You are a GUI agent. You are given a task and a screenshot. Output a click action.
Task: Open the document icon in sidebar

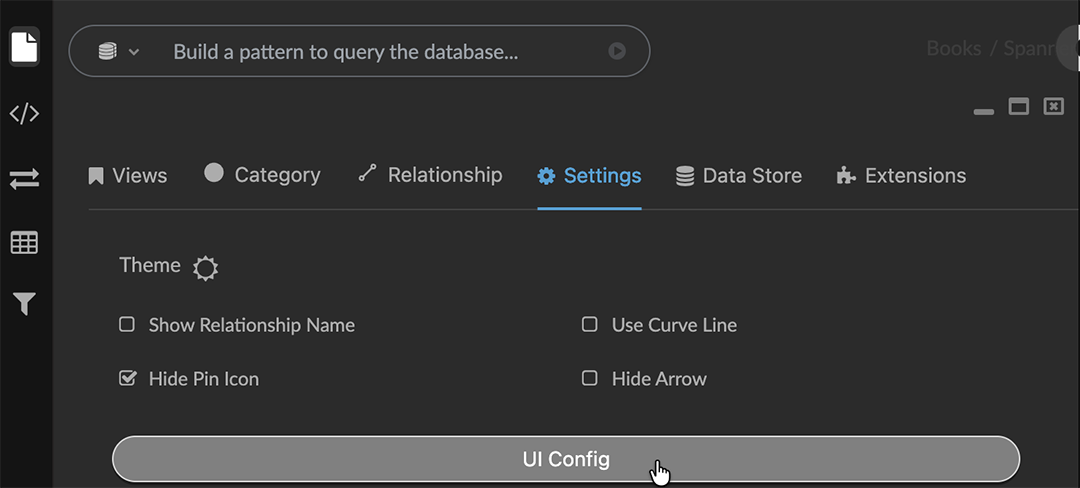click(x=24, y=47)
